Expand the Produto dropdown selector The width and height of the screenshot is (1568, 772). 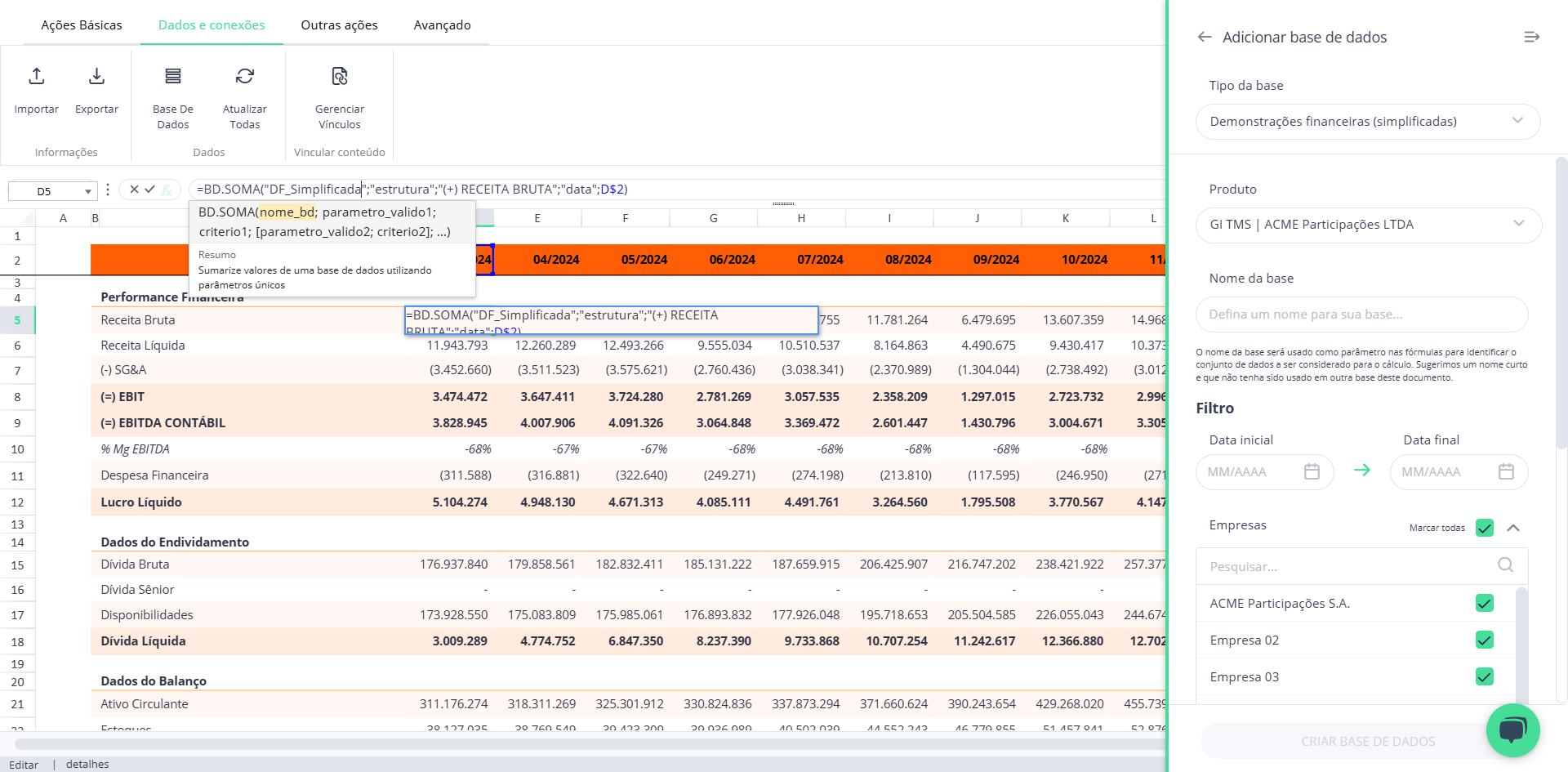1367,225
